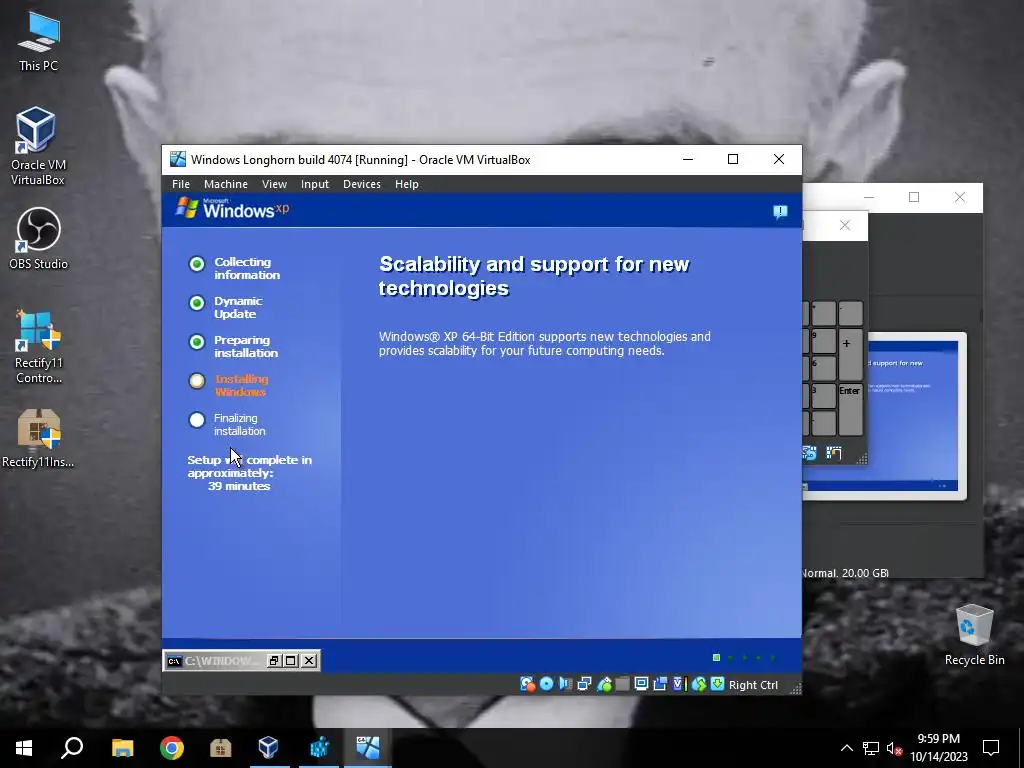
Task: Open USB devices indicator in VM status bar
Action: click(x=603, y=684)
